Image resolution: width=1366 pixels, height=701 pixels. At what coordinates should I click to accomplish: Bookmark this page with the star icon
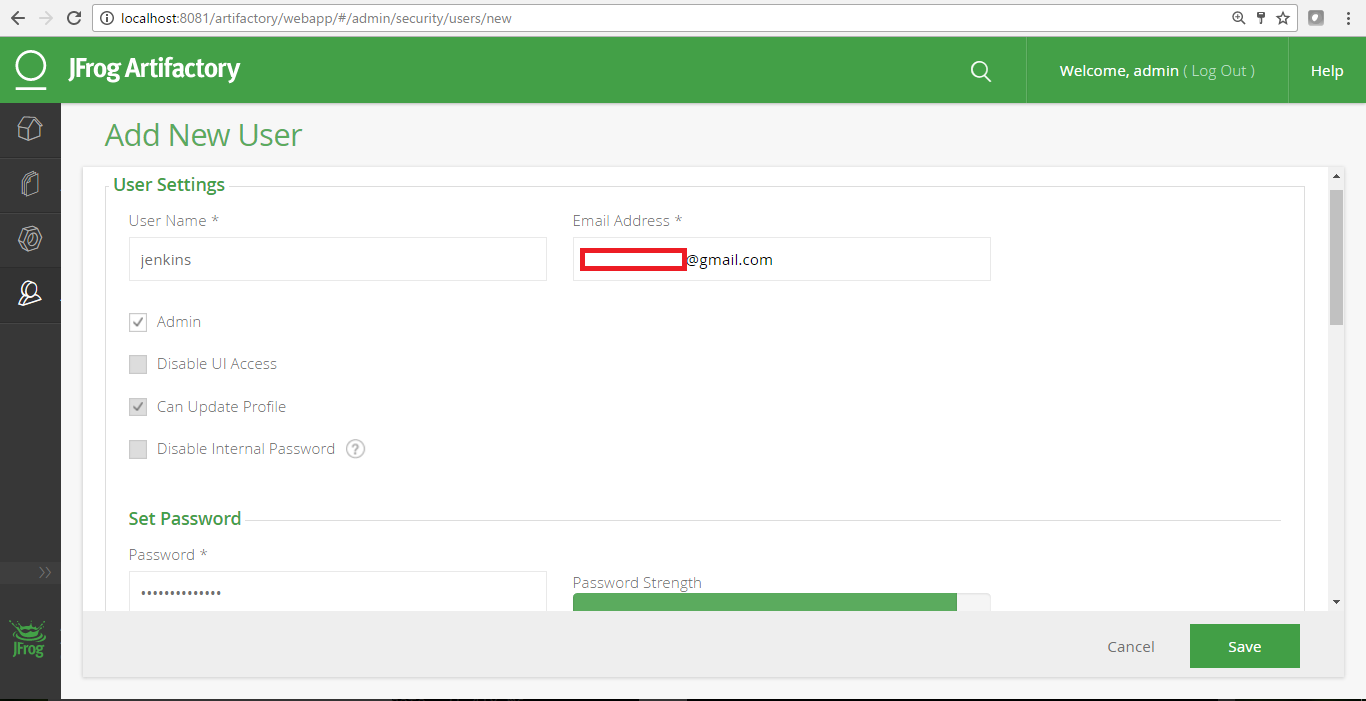click(x=1283, y=18)
